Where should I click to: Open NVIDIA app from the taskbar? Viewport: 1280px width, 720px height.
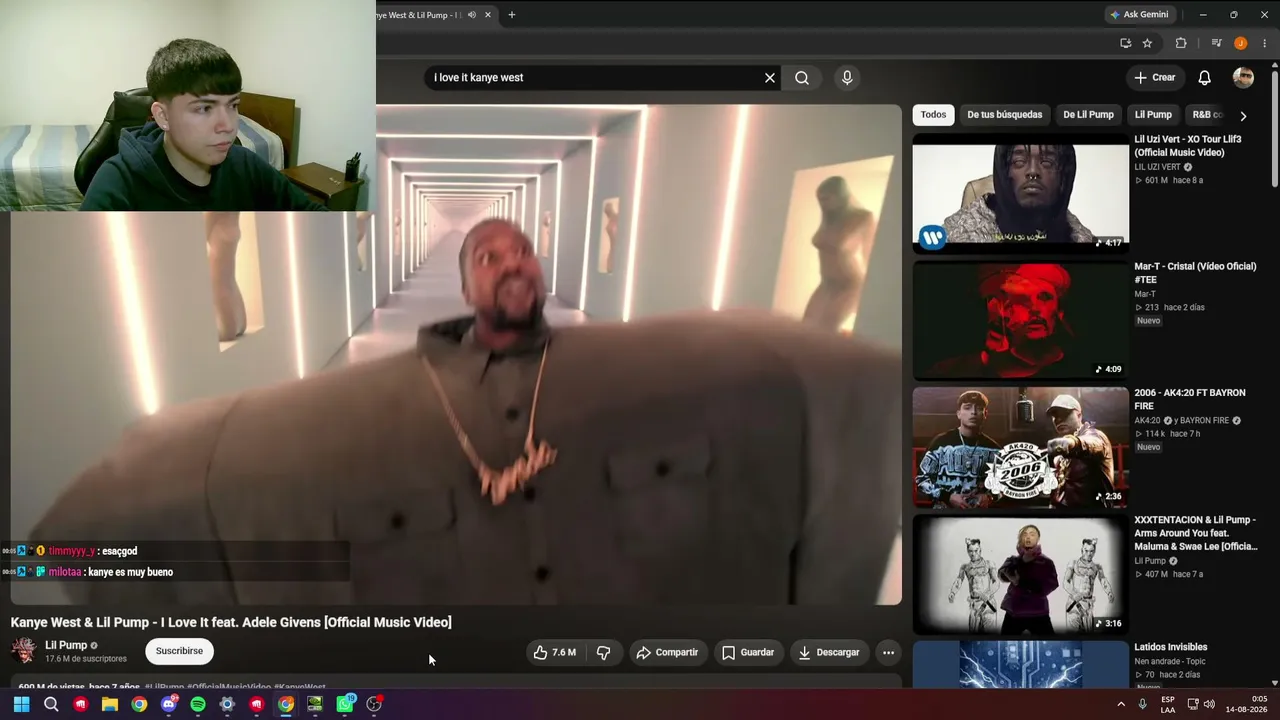[x=315, y=704]
